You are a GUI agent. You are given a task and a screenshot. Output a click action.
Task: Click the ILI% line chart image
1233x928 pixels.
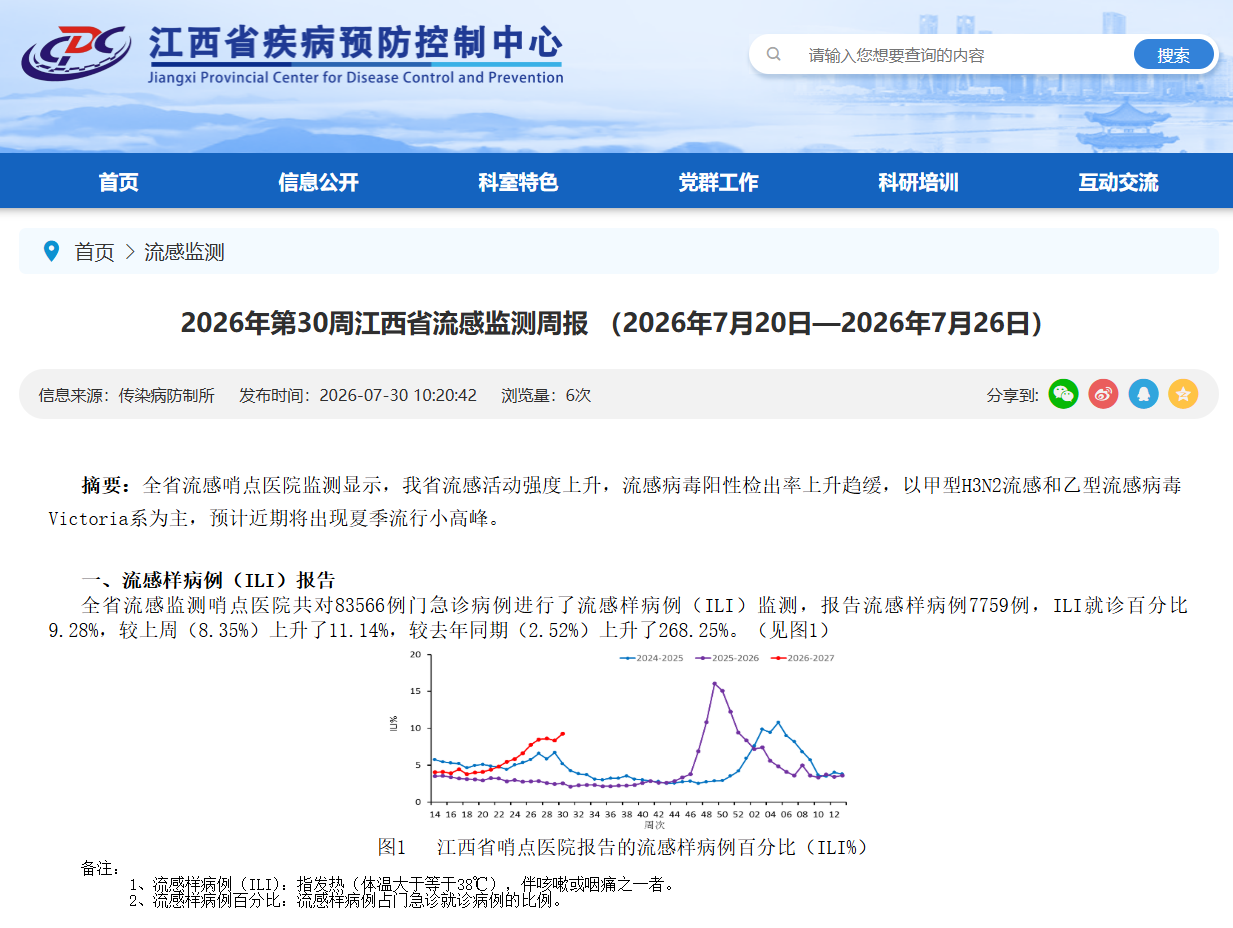tap(618, 739)
